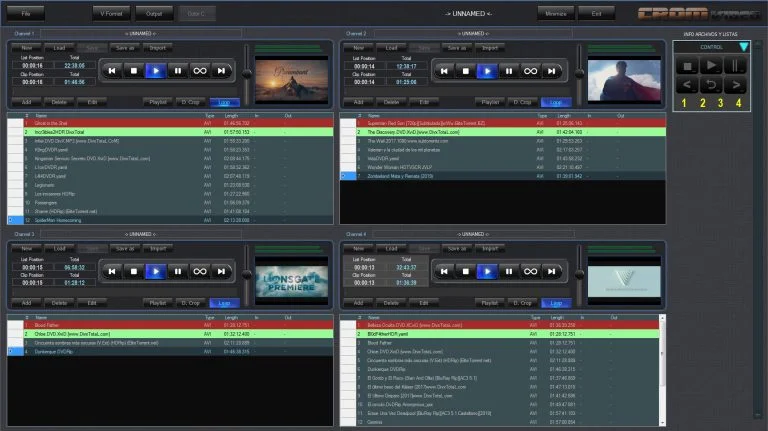Select channel 2 in the CONTROL panel
Screen dimensions: 768x431
(x=702, y=103)
